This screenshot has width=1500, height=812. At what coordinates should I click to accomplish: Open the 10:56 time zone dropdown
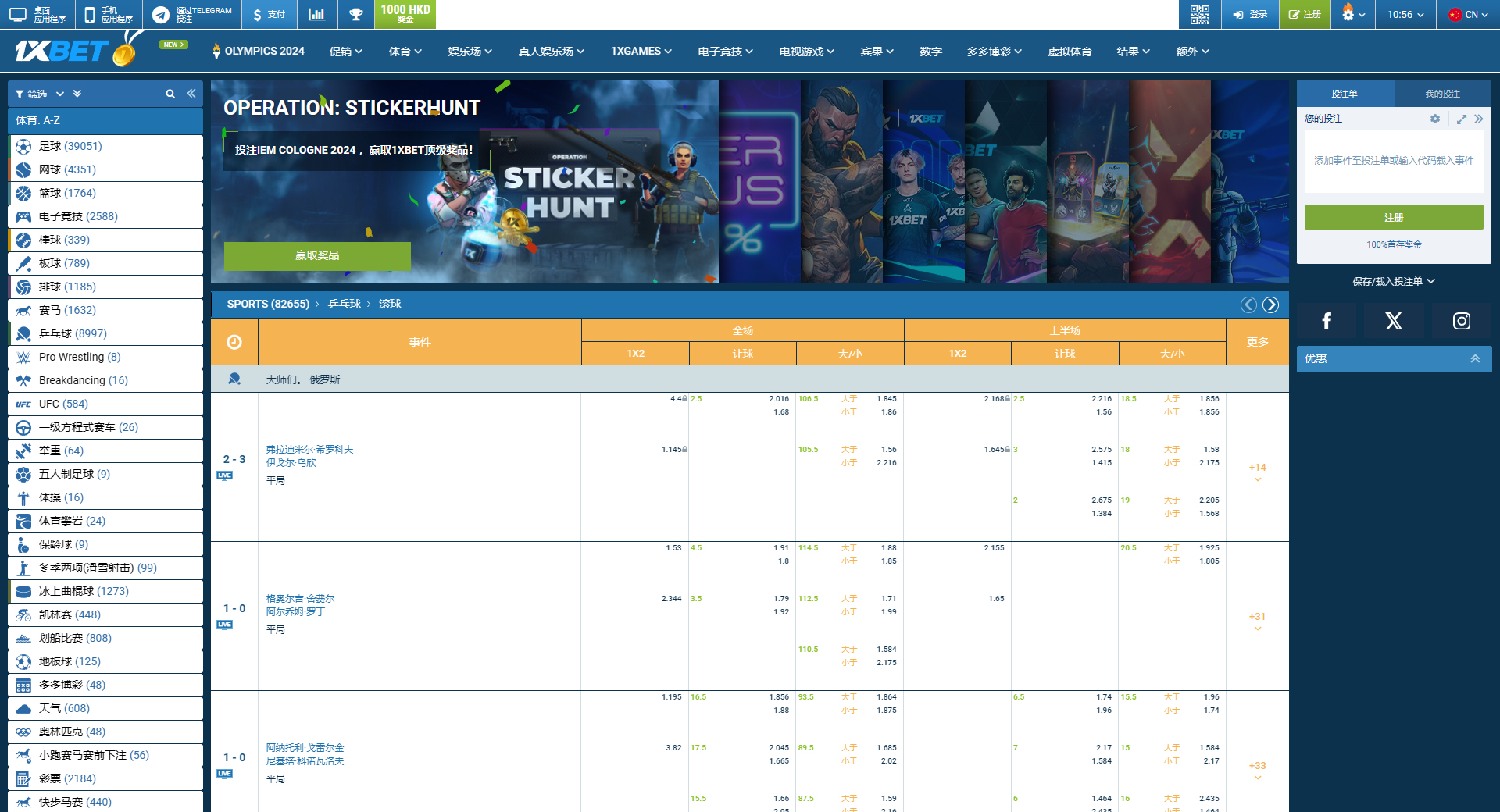[x=1405, y=14]
